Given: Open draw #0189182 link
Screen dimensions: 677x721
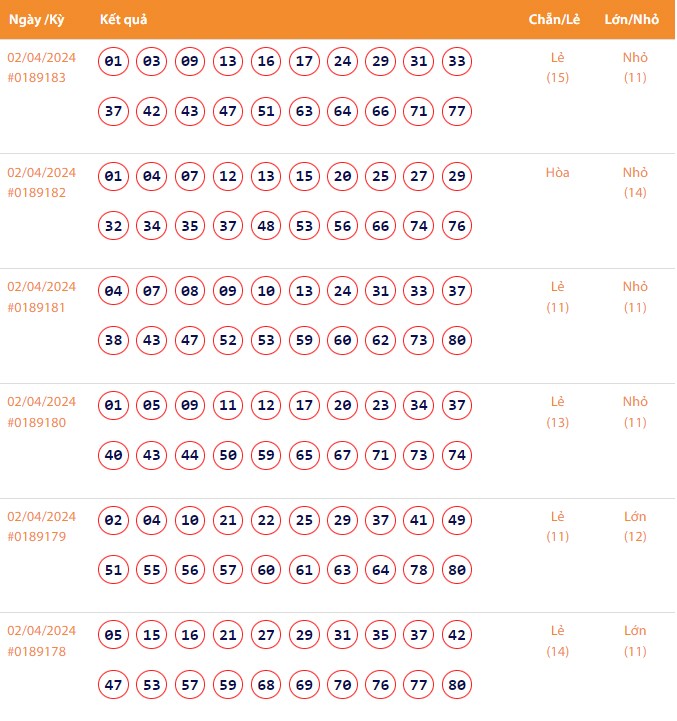Looking at the screenshot, I should 36,192.
